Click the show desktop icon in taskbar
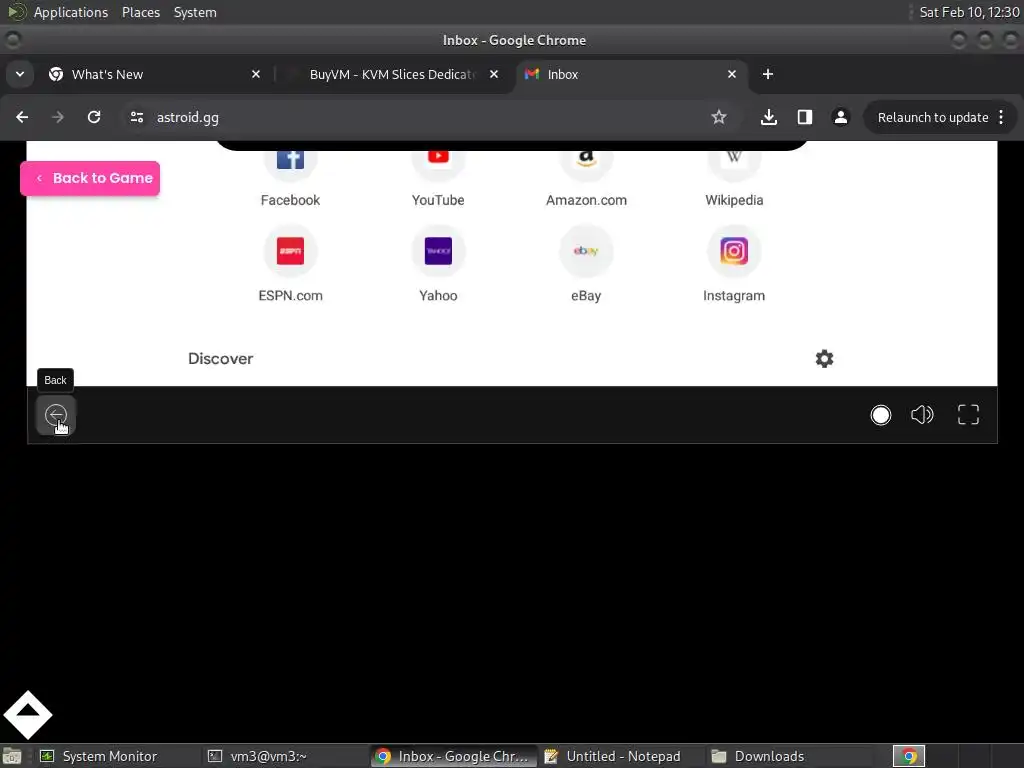Image resolution: width=1024 pixels, height=768 pixels. [x=12, y=756]
